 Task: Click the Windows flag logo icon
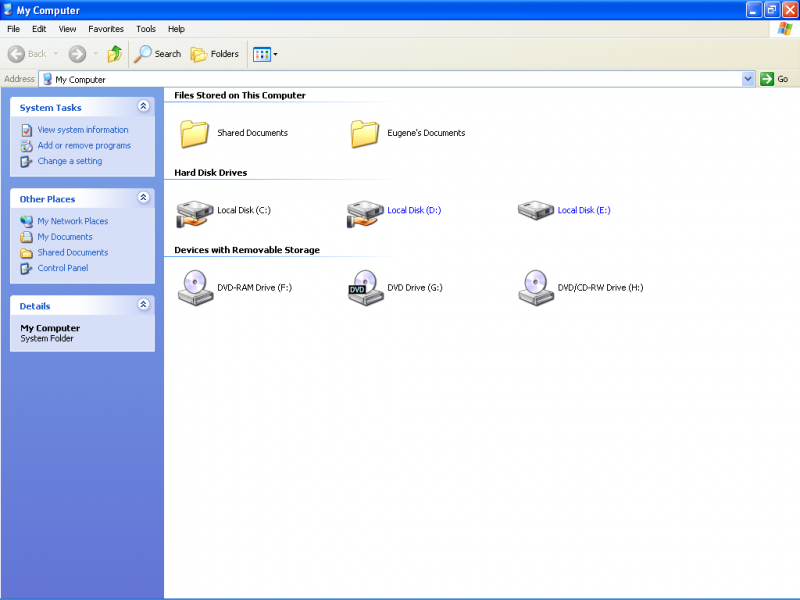(785, 29)
